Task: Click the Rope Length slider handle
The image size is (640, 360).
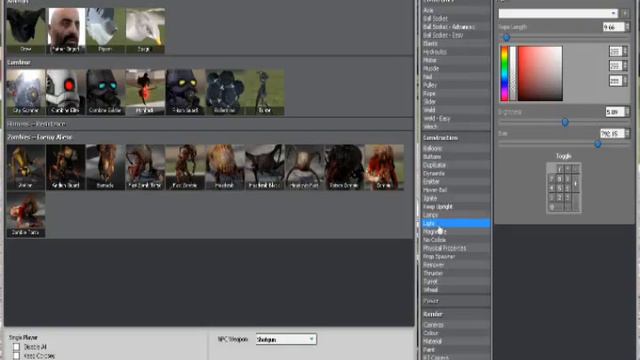Action: (x=506, y=38)
